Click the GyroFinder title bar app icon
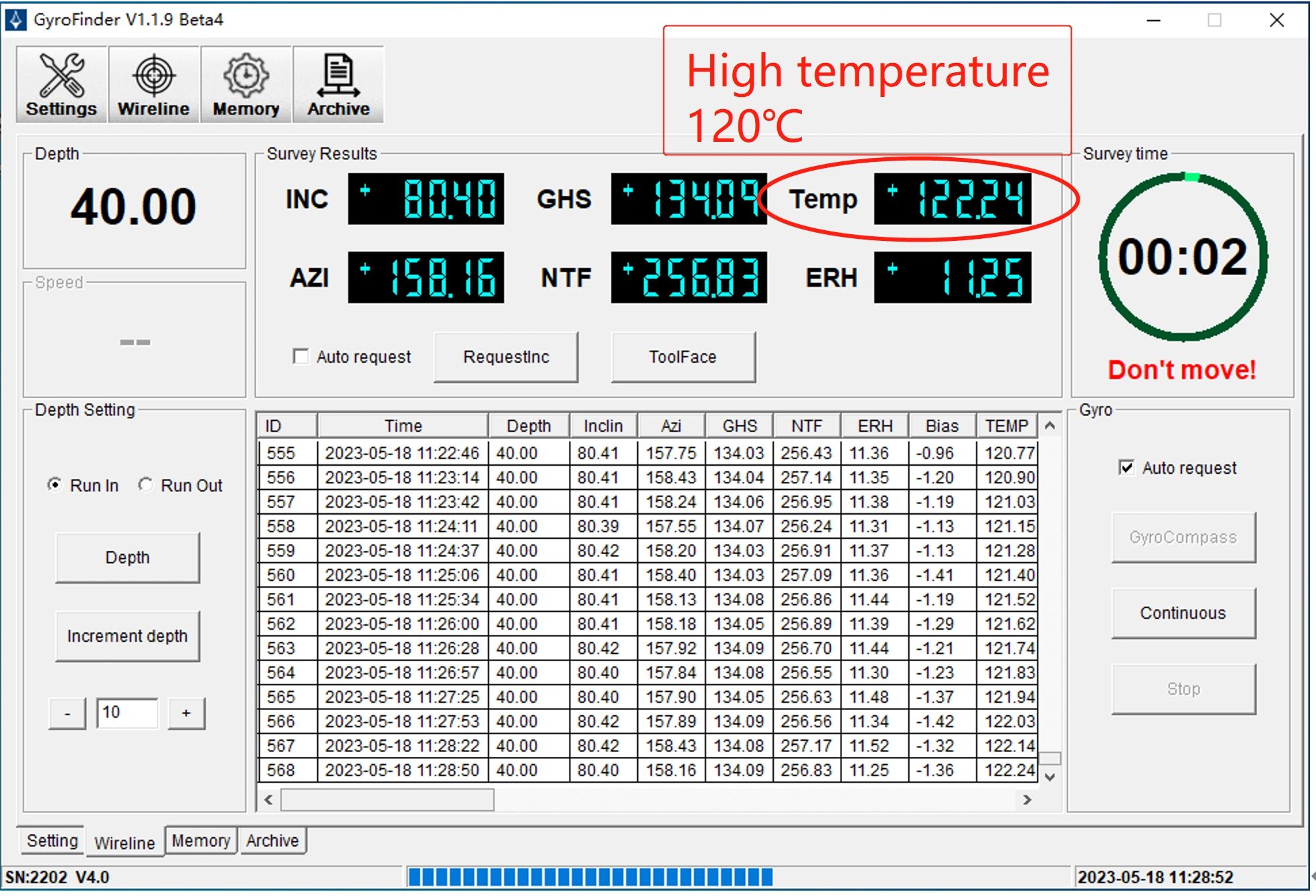 coord(15,19)
